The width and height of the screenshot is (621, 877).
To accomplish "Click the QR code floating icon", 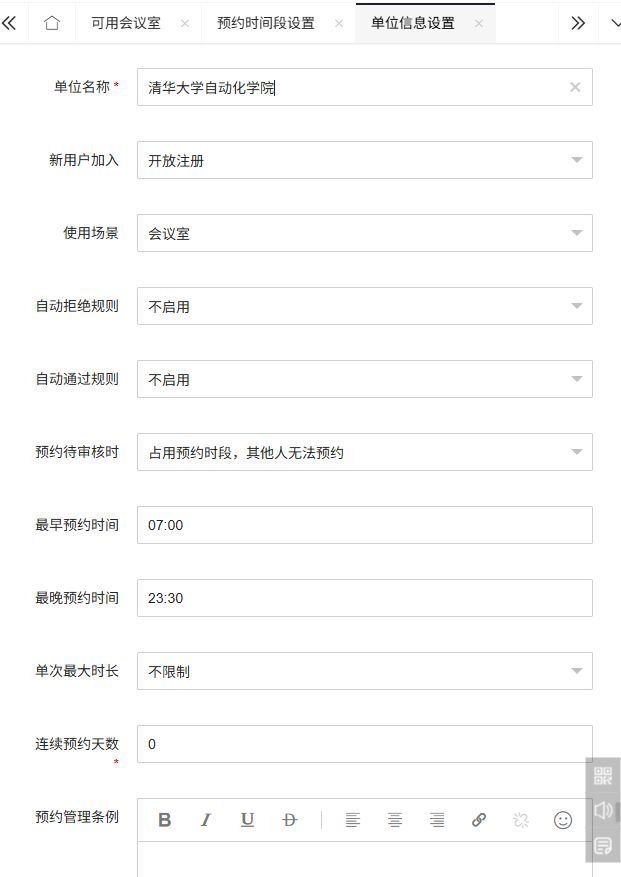I will coord(603,776).
